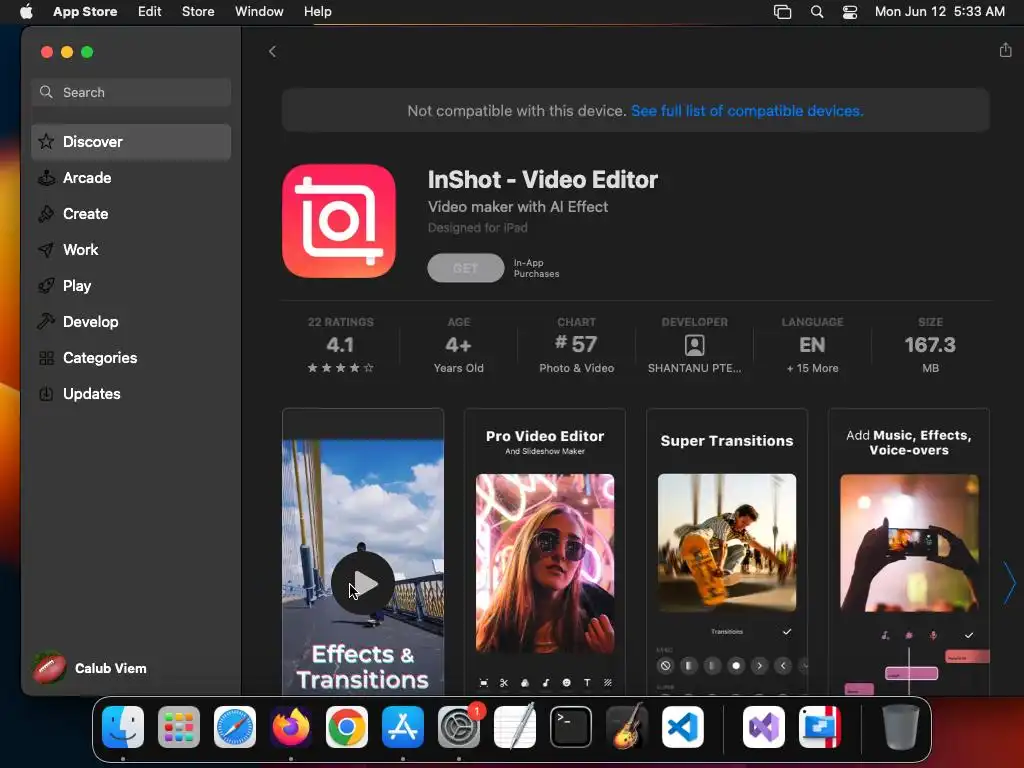Image resolution: width=1024 pixels, height=768 pixels.
Task: Open Control Center in menu bar
Action: (850, 12)
